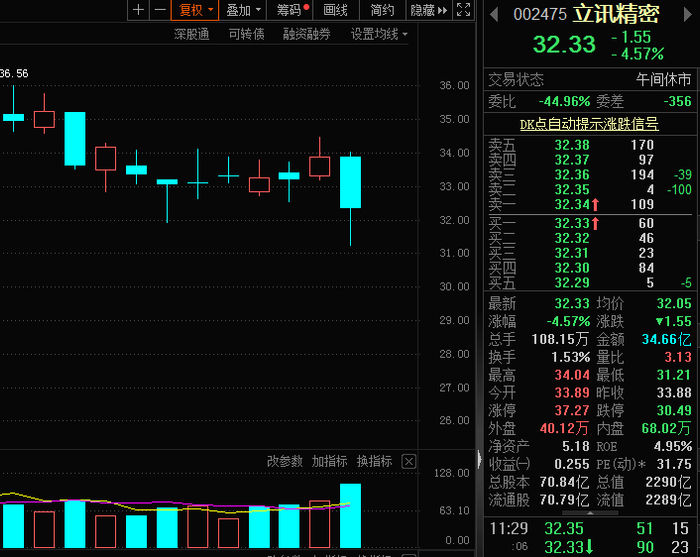This screenshot has height=557, width=700.
Task: Toggle fullscreen chart icon
Action: pos(463,10)
